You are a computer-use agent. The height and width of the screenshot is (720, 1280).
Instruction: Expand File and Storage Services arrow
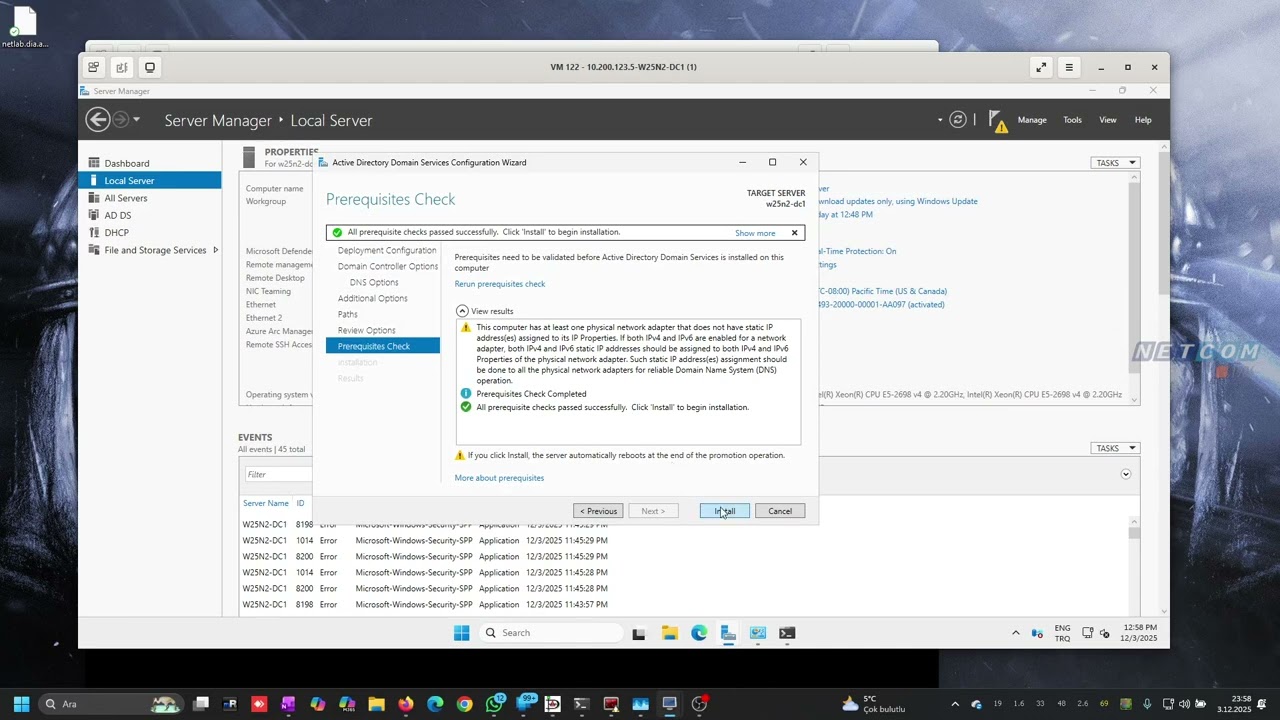(216, 250)
